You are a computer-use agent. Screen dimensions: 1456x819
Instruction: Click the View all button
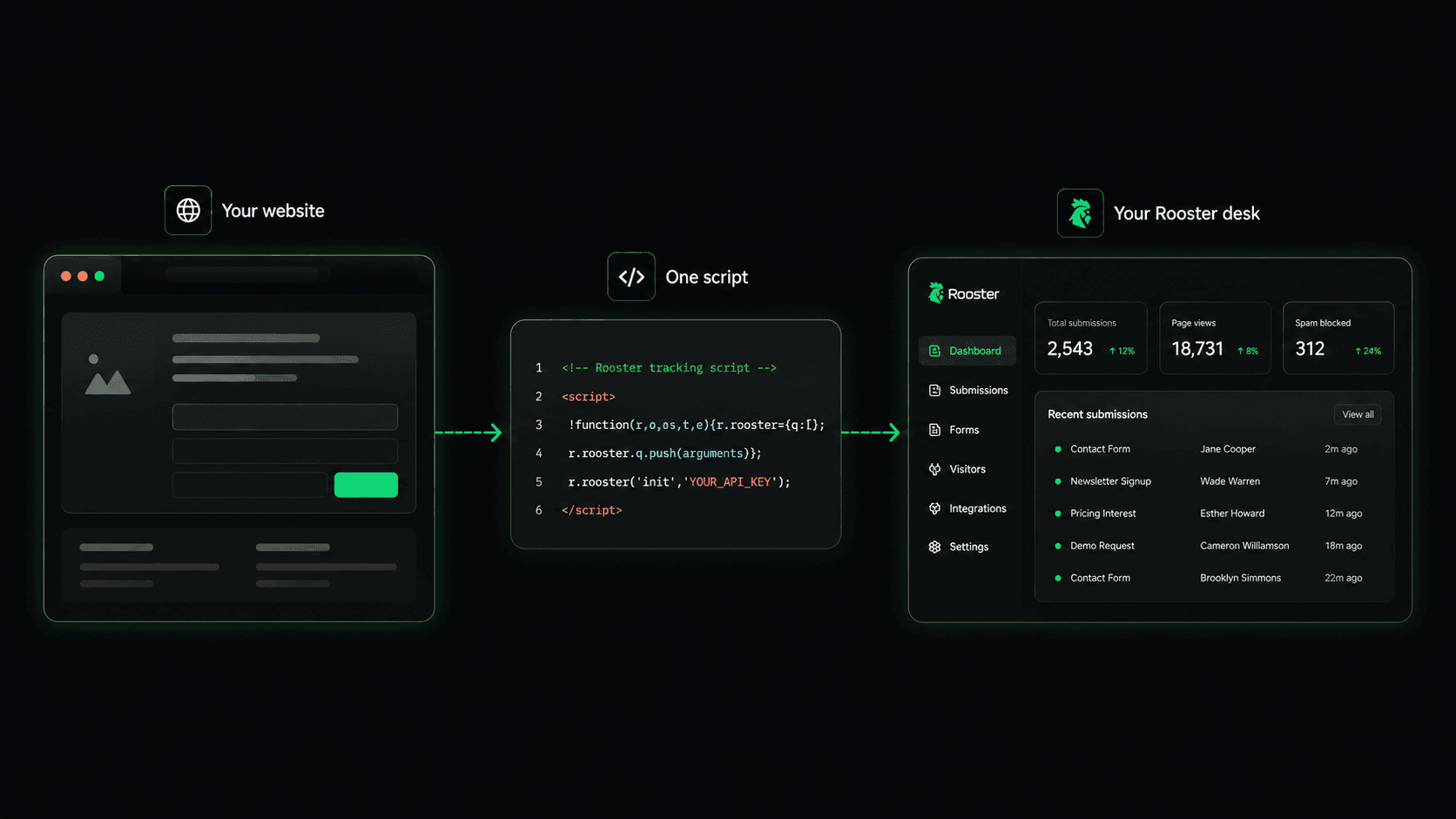point(1358,414)
